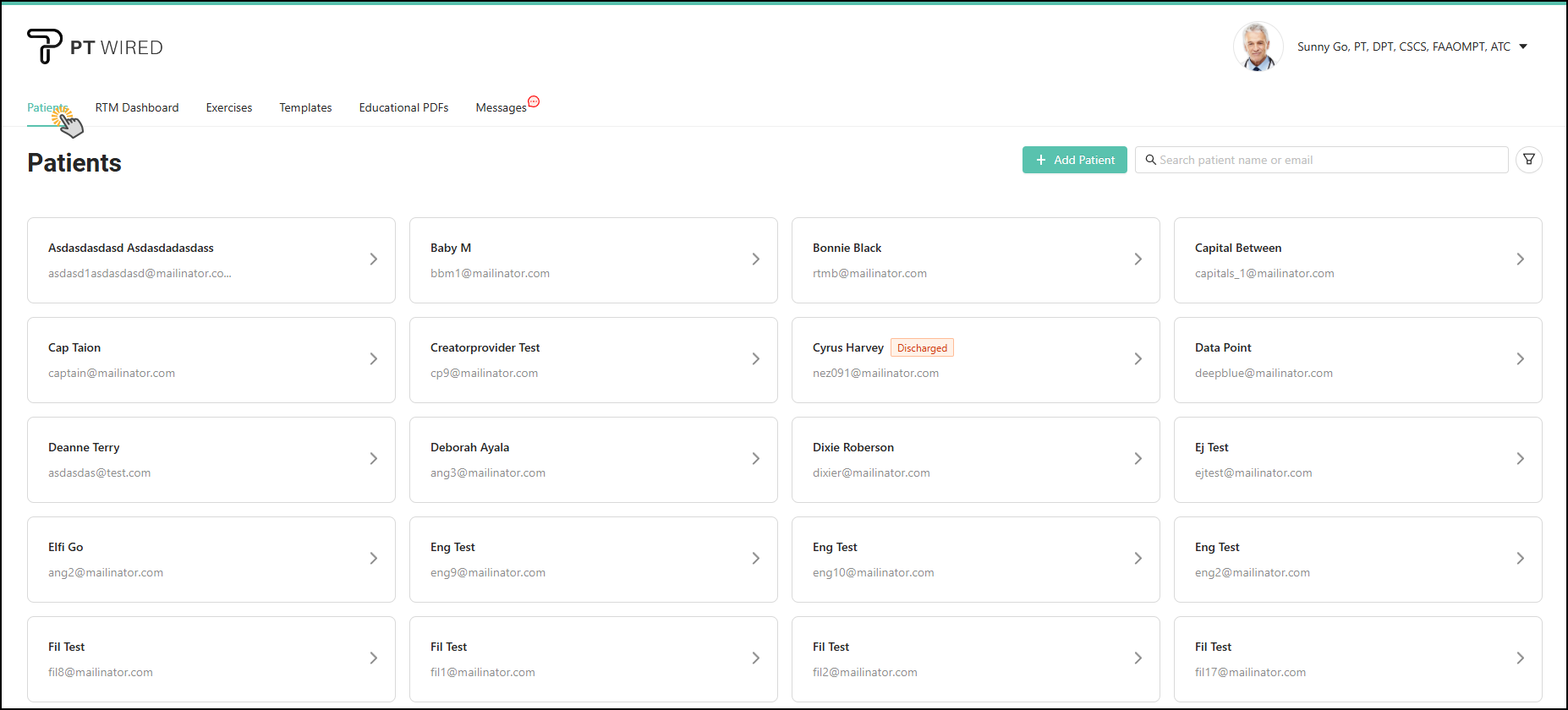The height and width of the screenshot is (710, 1568).
Task: Switch to the Exercises tab
Action: (229, 107)
